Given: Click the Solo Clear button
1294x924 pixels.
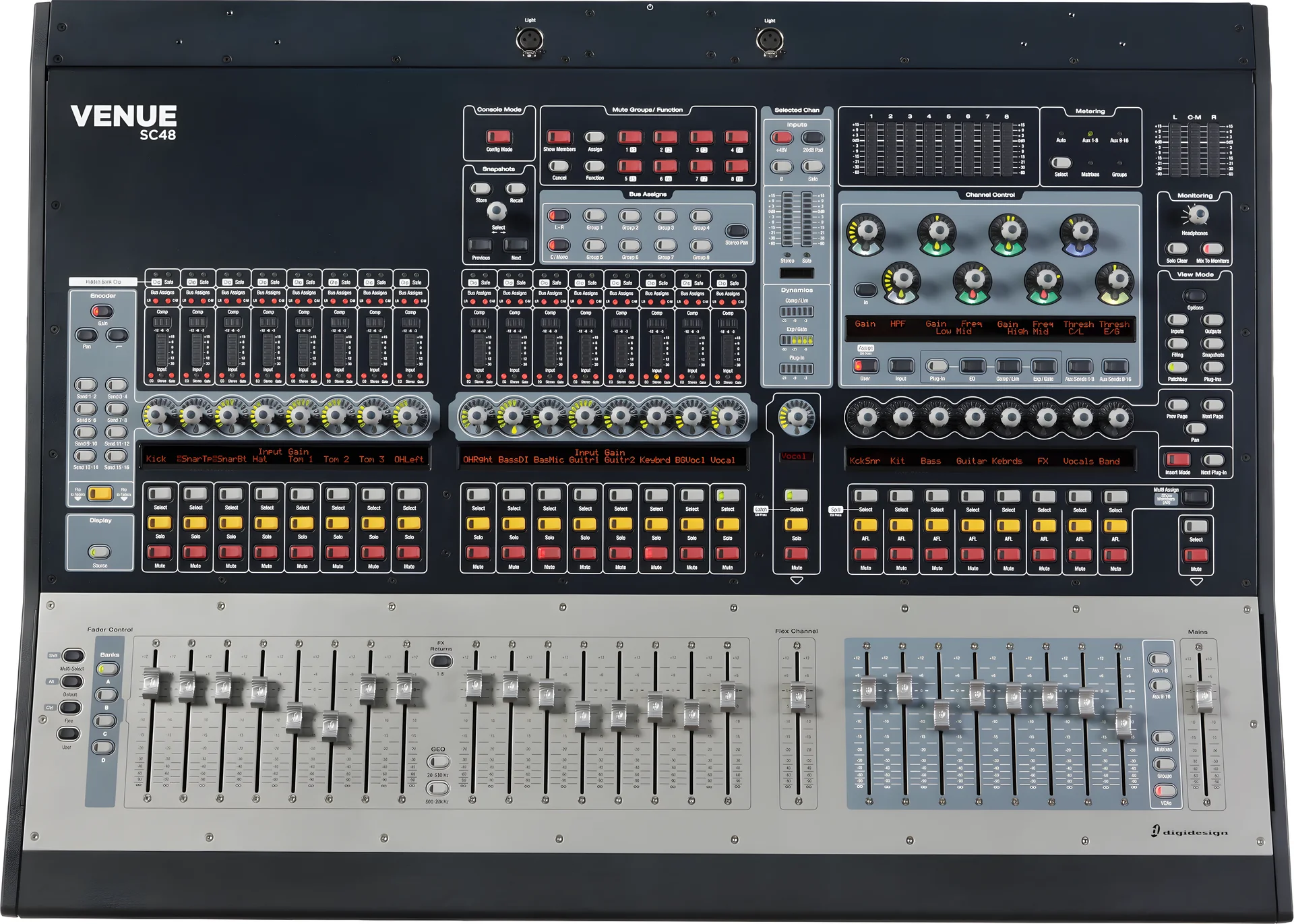Looking at the screenshot, I should tap(1177, 249).
